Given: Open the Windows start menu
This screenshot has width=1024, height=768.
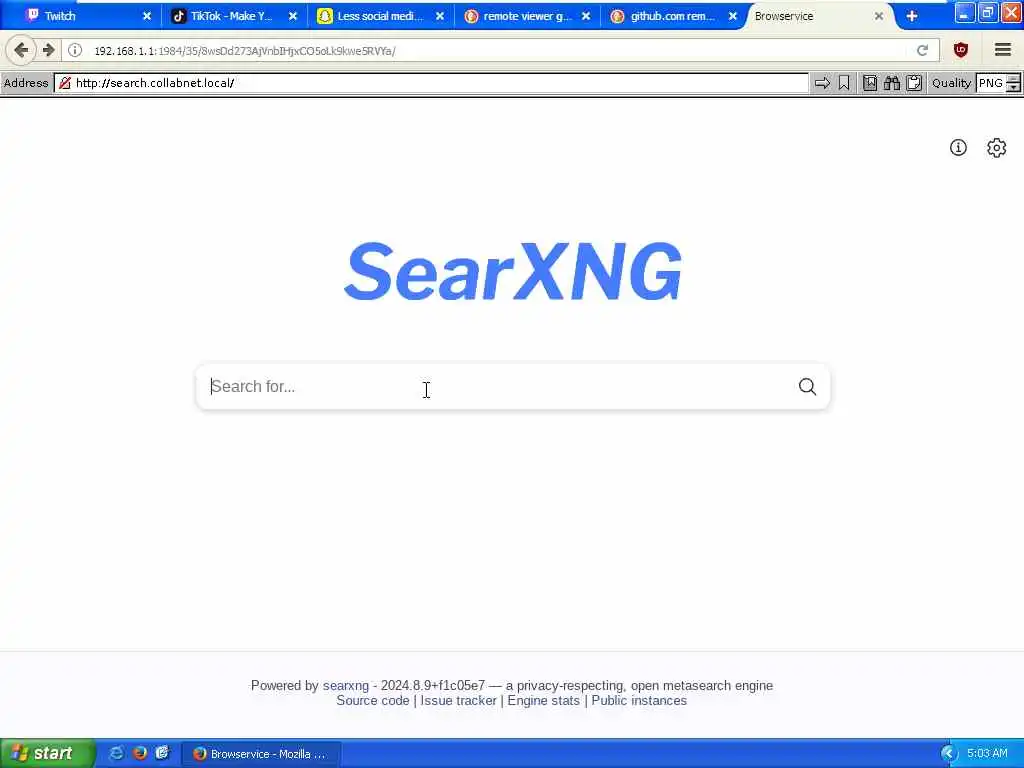Looking at the screenshot, I should coord(46,754).
